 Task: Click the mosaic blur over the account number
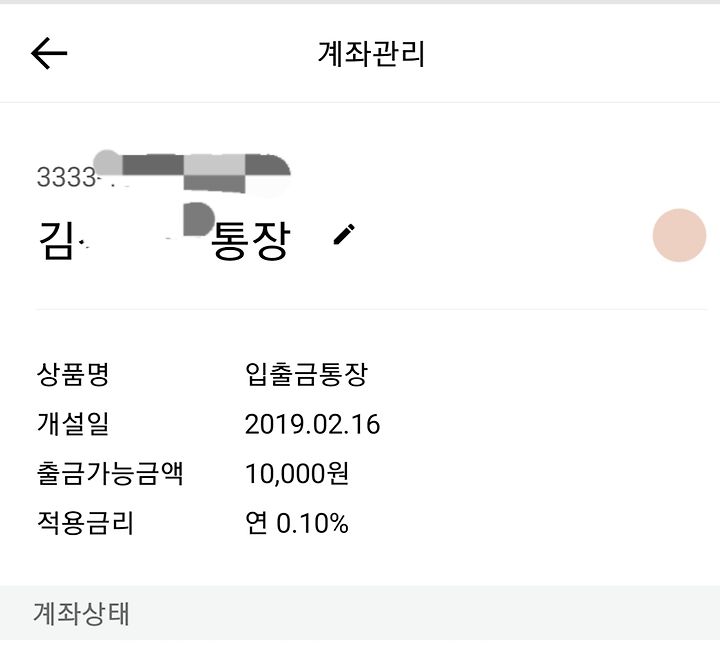click(192, 172)
